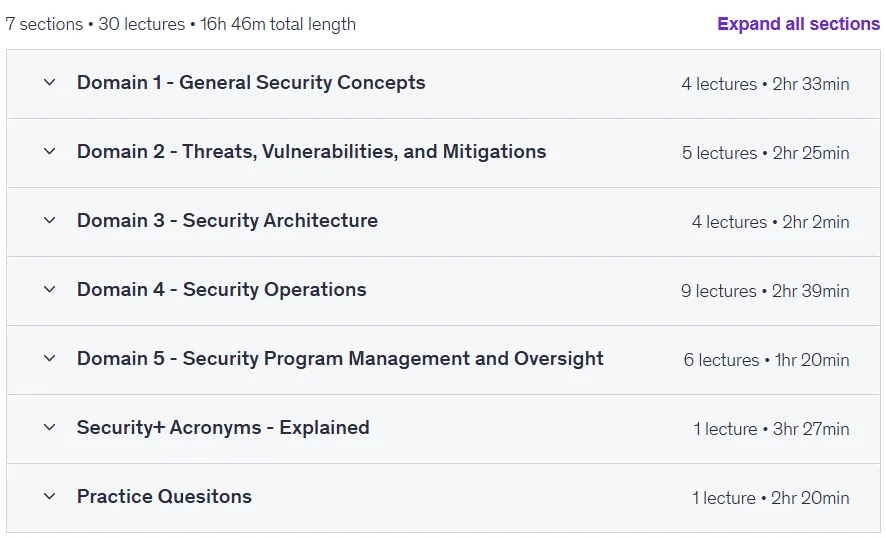Expand the Domain 3 chevron arrow
Image resolution: width=886 pixels, height=538 pixels.
click(50, 220)
